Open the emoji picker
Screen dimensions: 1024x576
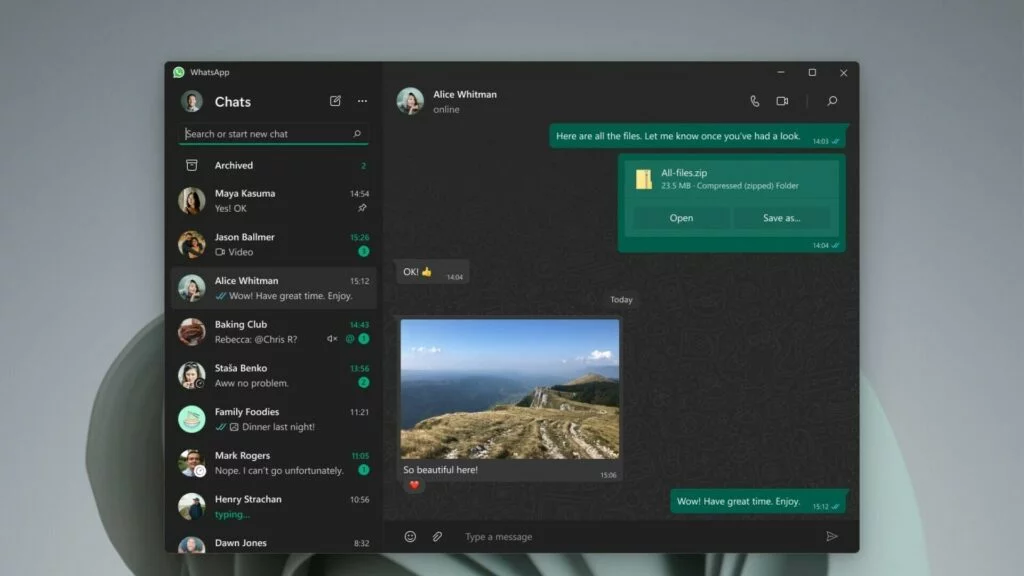click(410, 536)
